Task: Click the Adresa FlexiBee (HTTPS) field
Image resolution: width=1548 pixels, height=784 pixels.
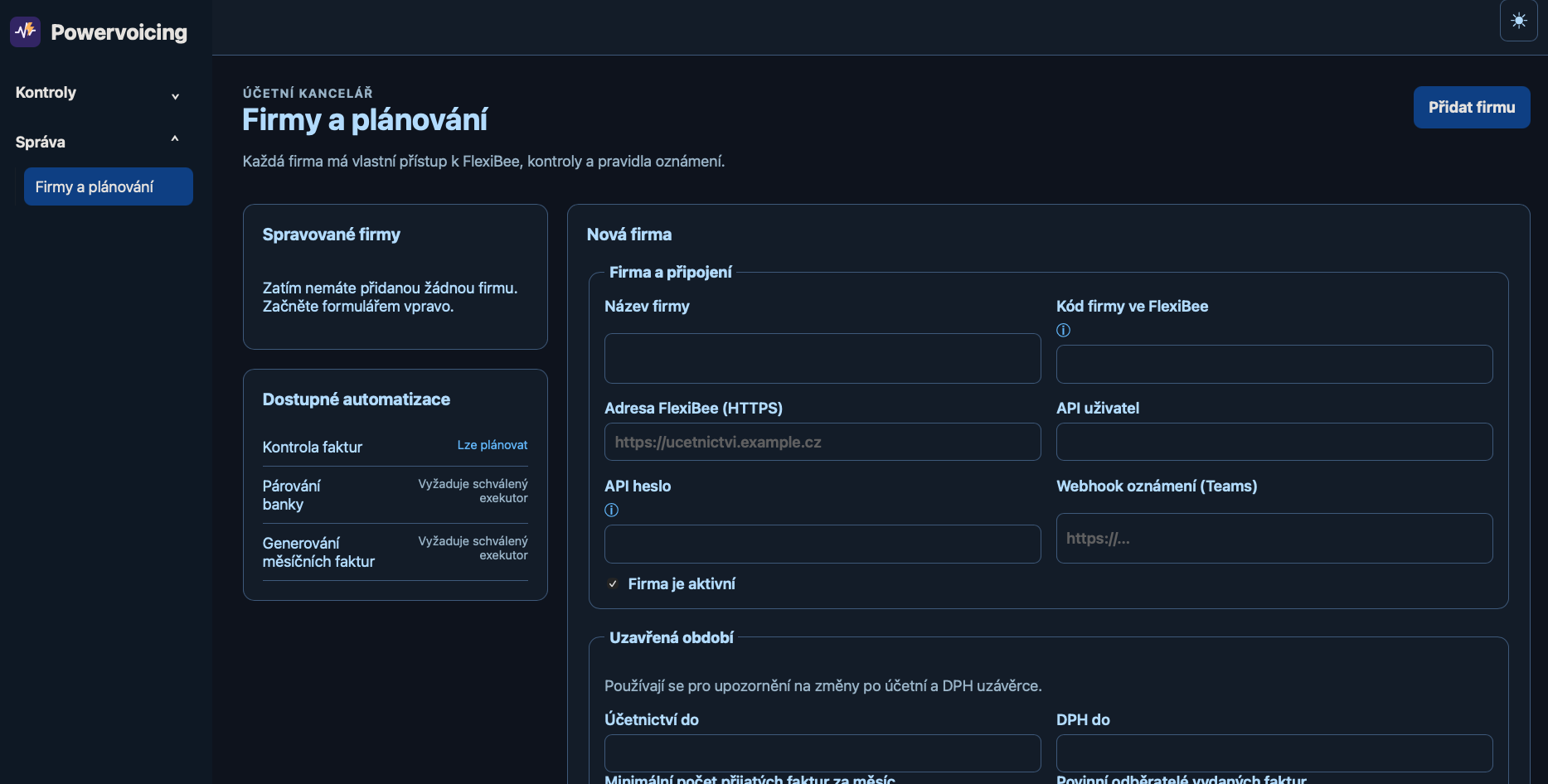Action: 823,442
